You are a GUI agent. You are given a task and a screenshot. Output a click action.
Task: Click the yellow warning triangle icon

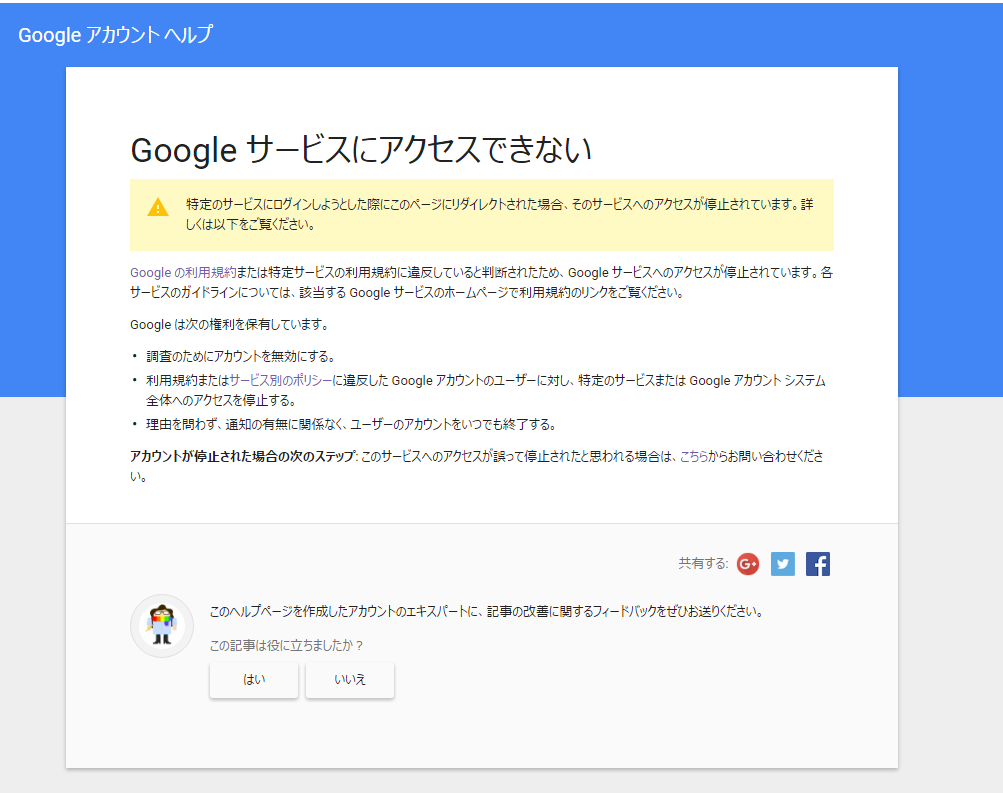click(x=158, y=207)
